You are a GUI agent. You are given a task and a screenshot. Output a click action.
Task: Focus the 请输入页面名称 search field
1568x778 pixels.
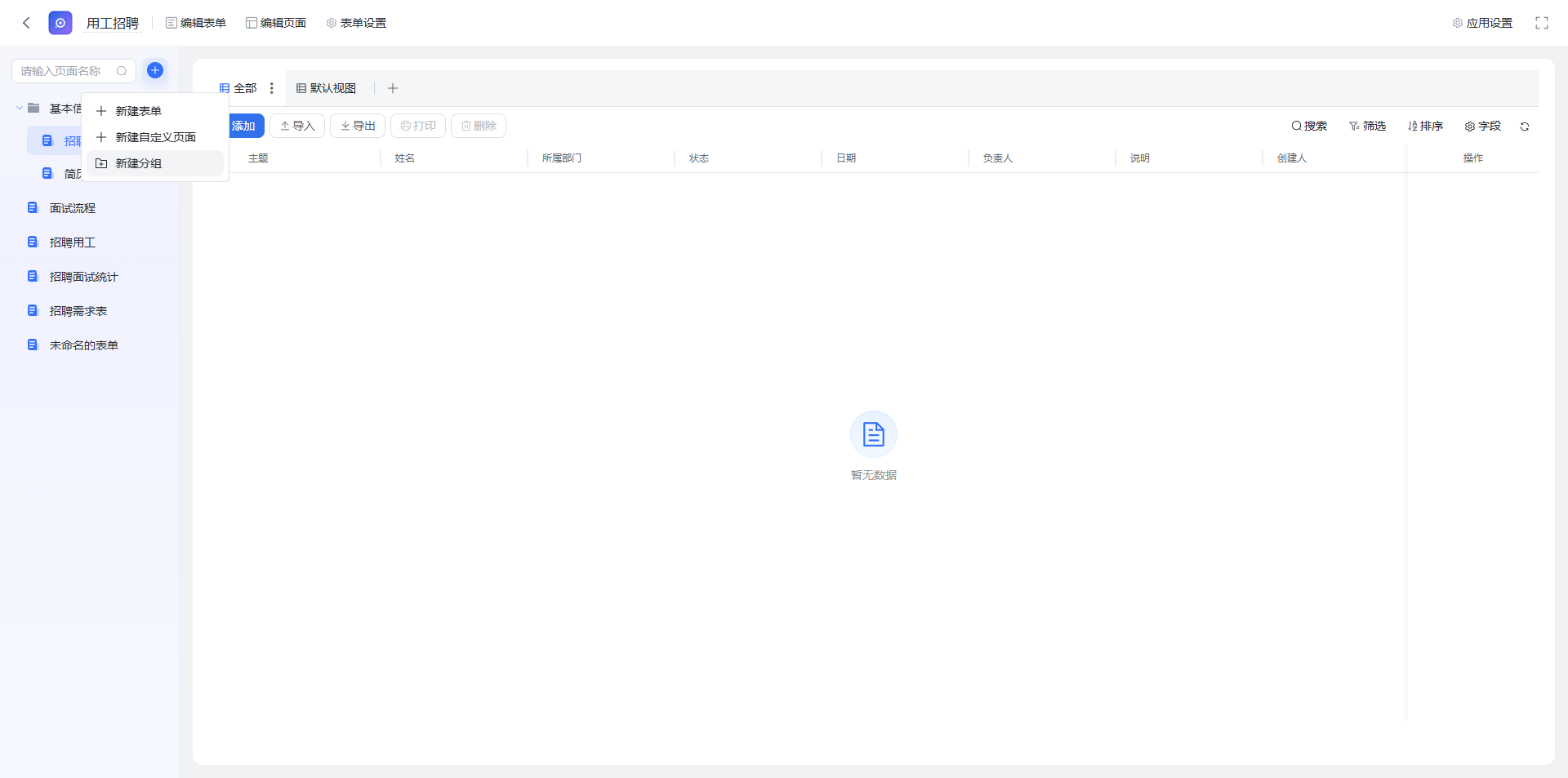click(73, 71)
